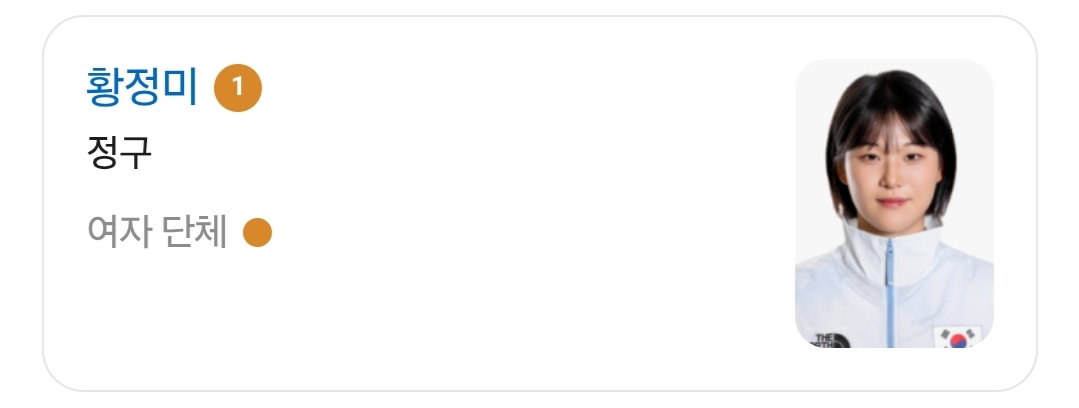
Task: Pick the orange medal color dot
Action: tap(257, 232)
